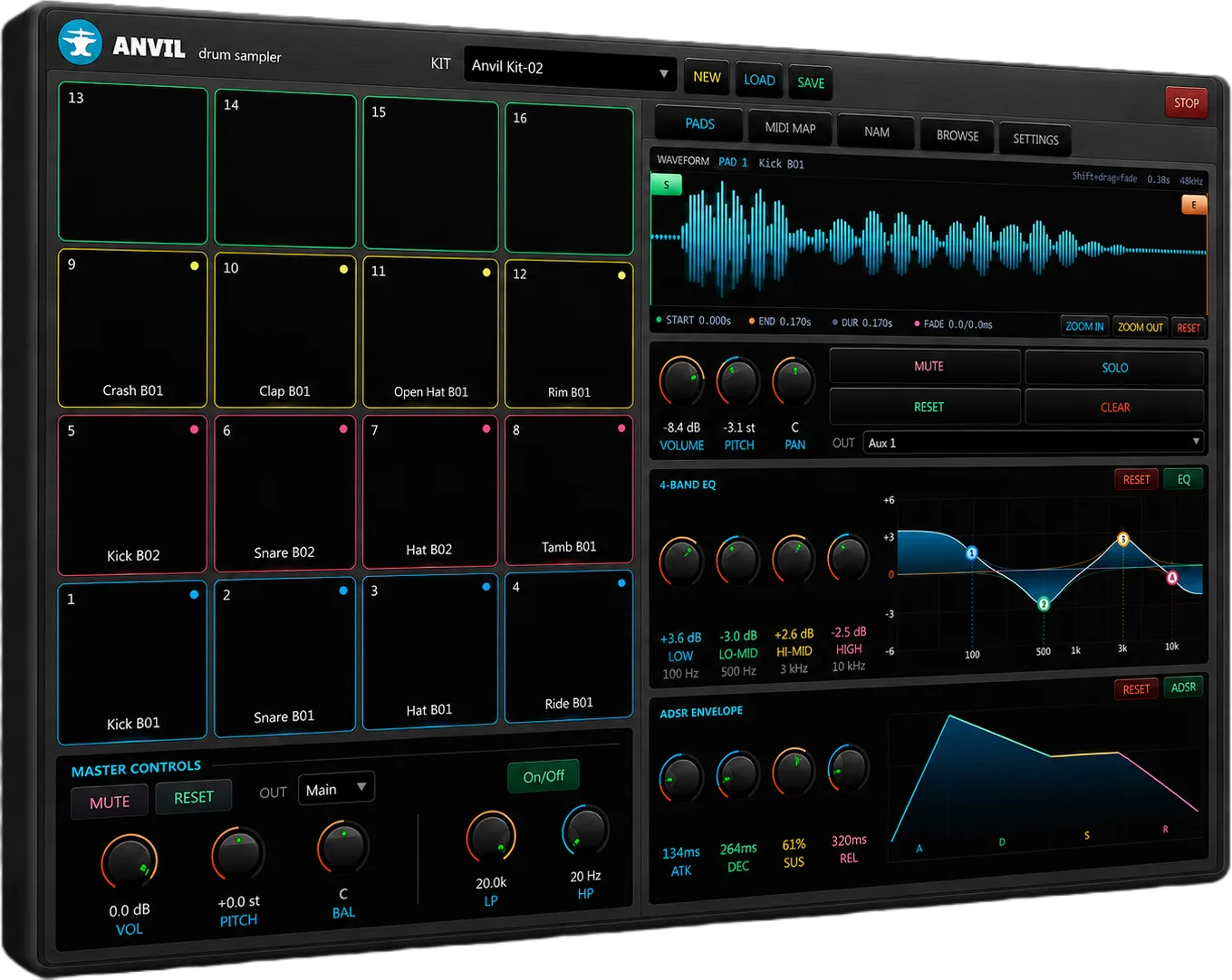The image size is (1232, 980).
Task: Click the waveform start marker S
Action: point(667,185)
